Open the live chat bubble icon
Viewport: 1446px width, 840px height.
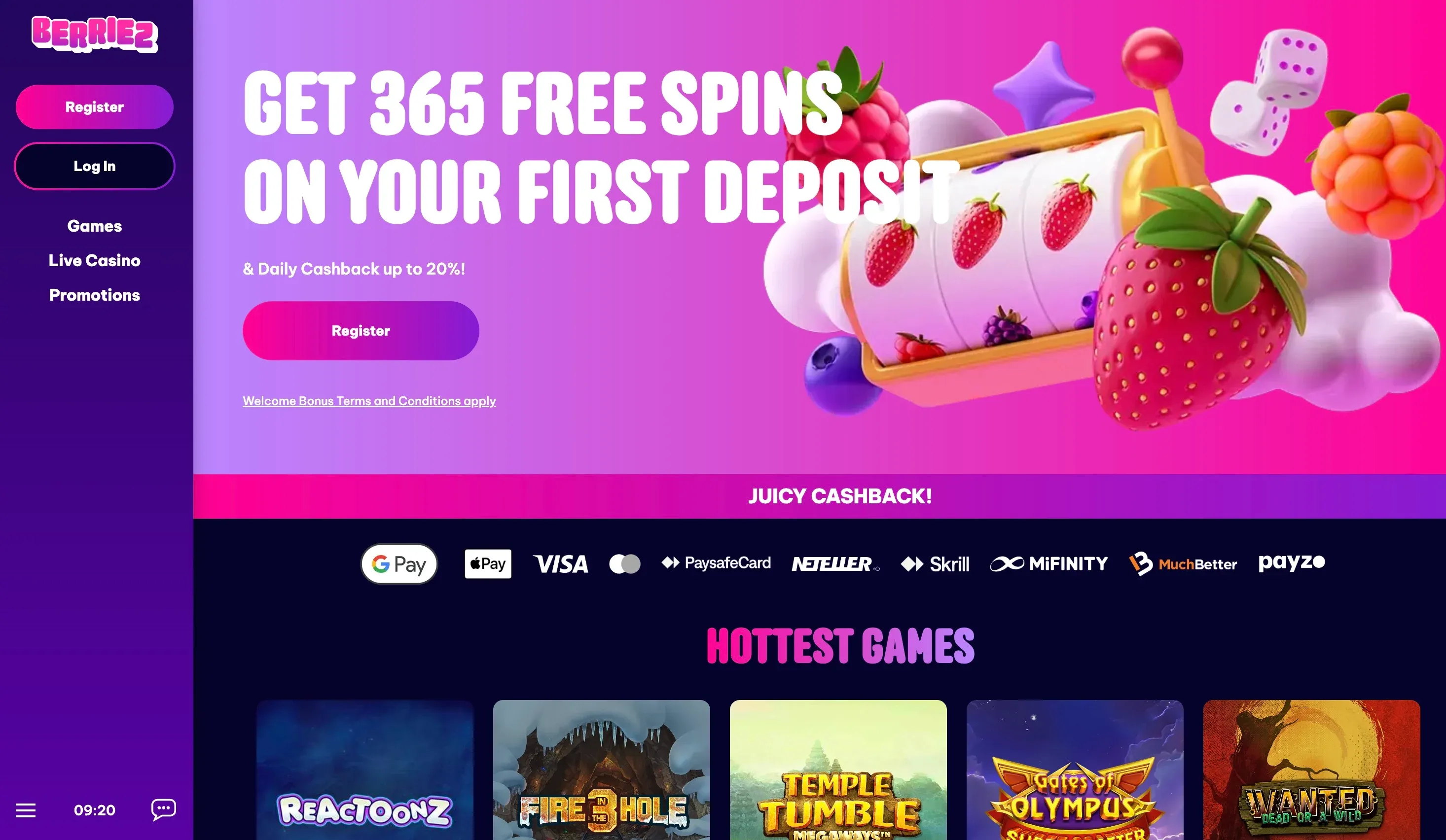164,809
